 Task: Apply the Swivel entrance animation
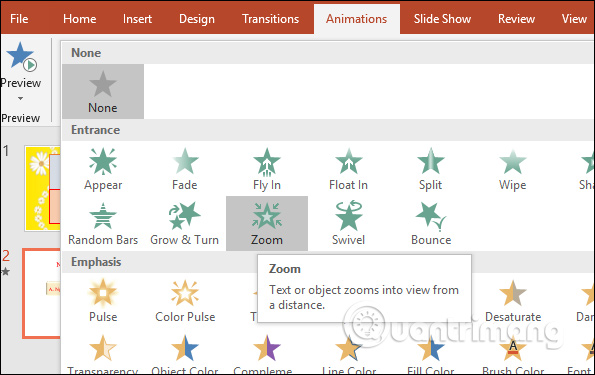pos(348,224)
